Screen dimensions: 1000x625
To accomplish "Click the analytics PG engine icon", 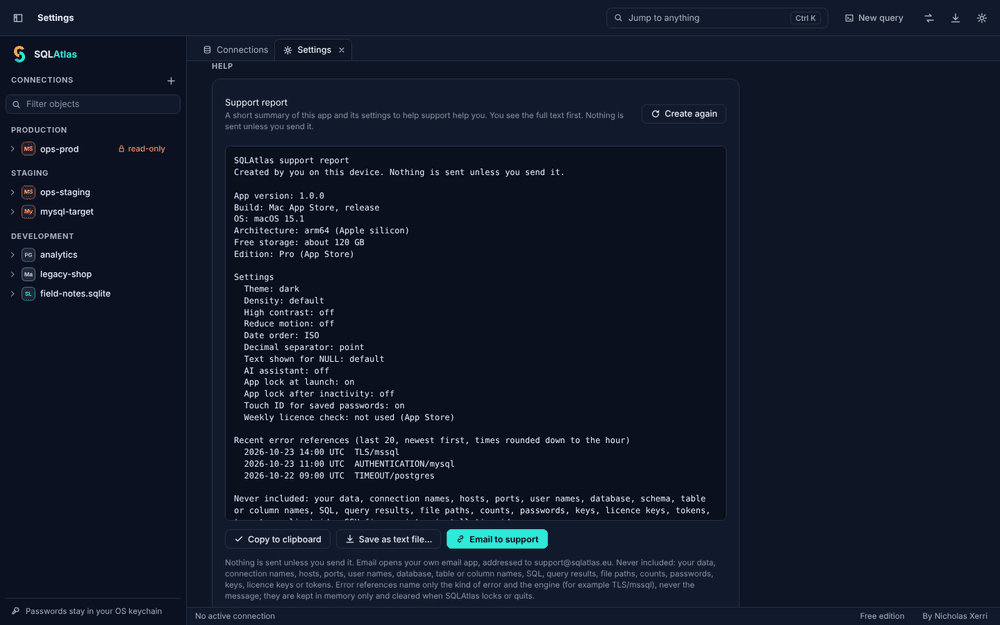I will (x=28, y=254).
